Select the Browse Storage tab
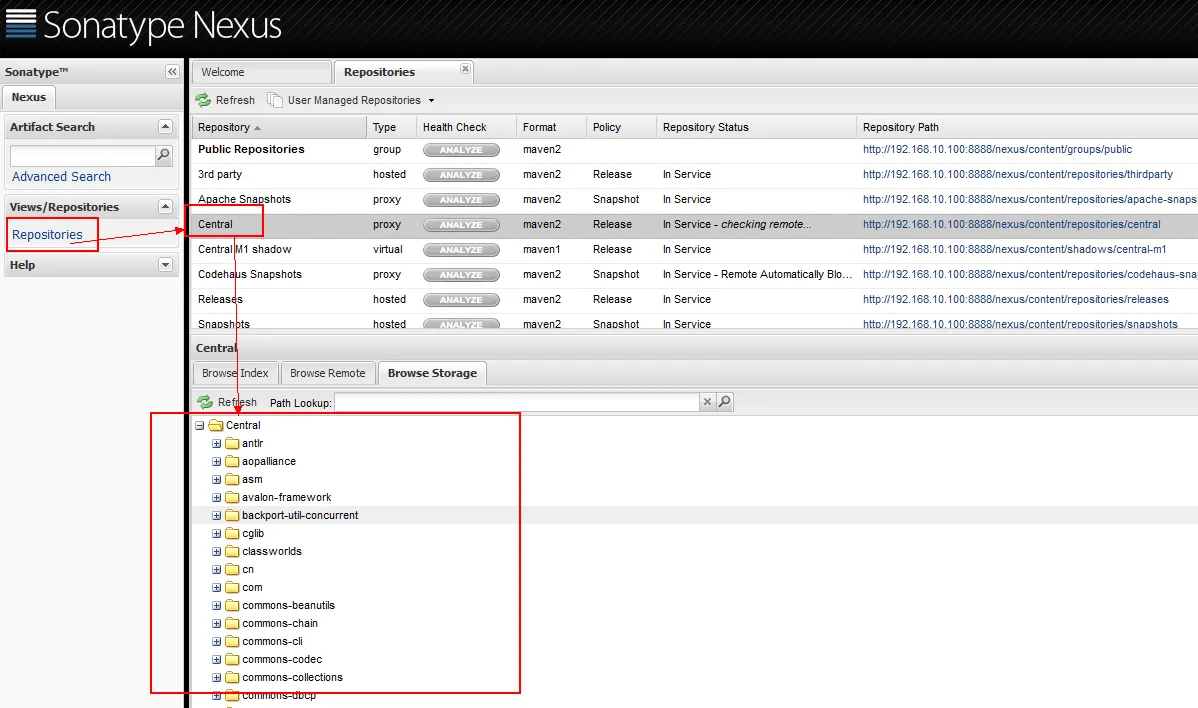 (432, 373)
